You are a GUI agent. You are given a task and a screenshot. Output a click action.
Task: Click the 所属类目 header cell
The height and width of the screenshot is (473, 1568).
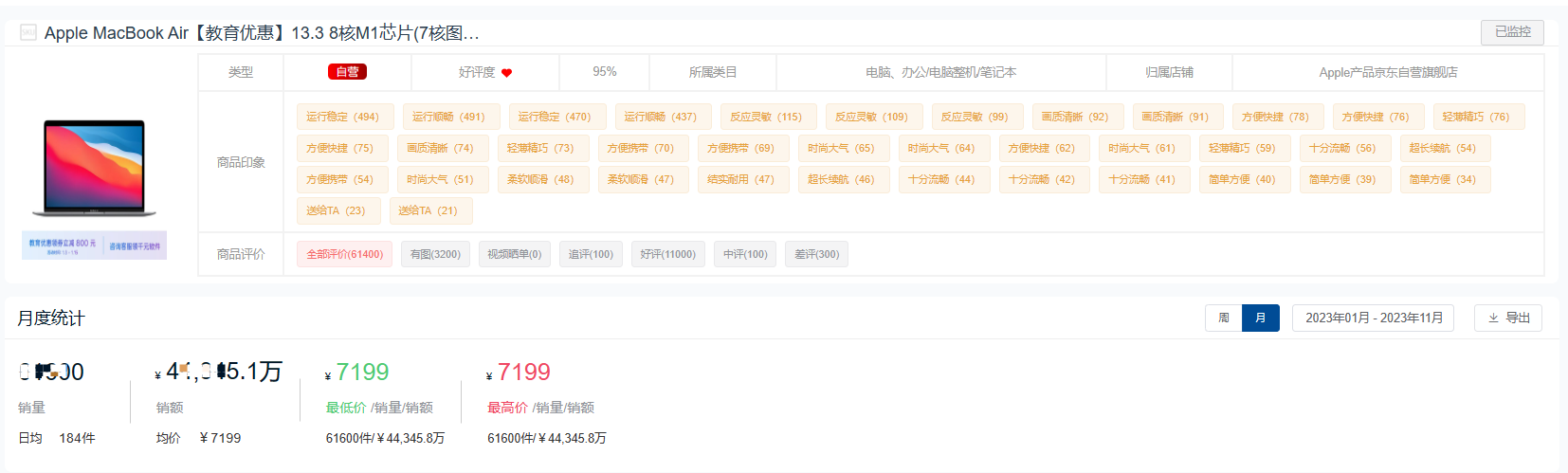pos(713,72)
